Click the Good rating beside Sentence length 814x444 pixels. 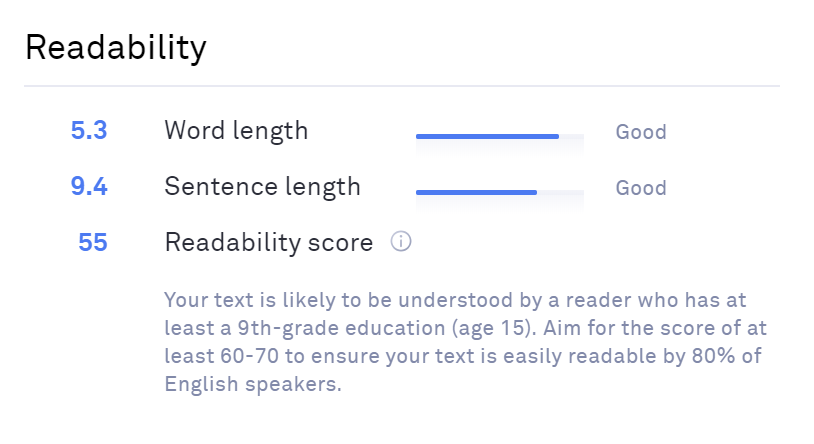click(x=641, y=188)
